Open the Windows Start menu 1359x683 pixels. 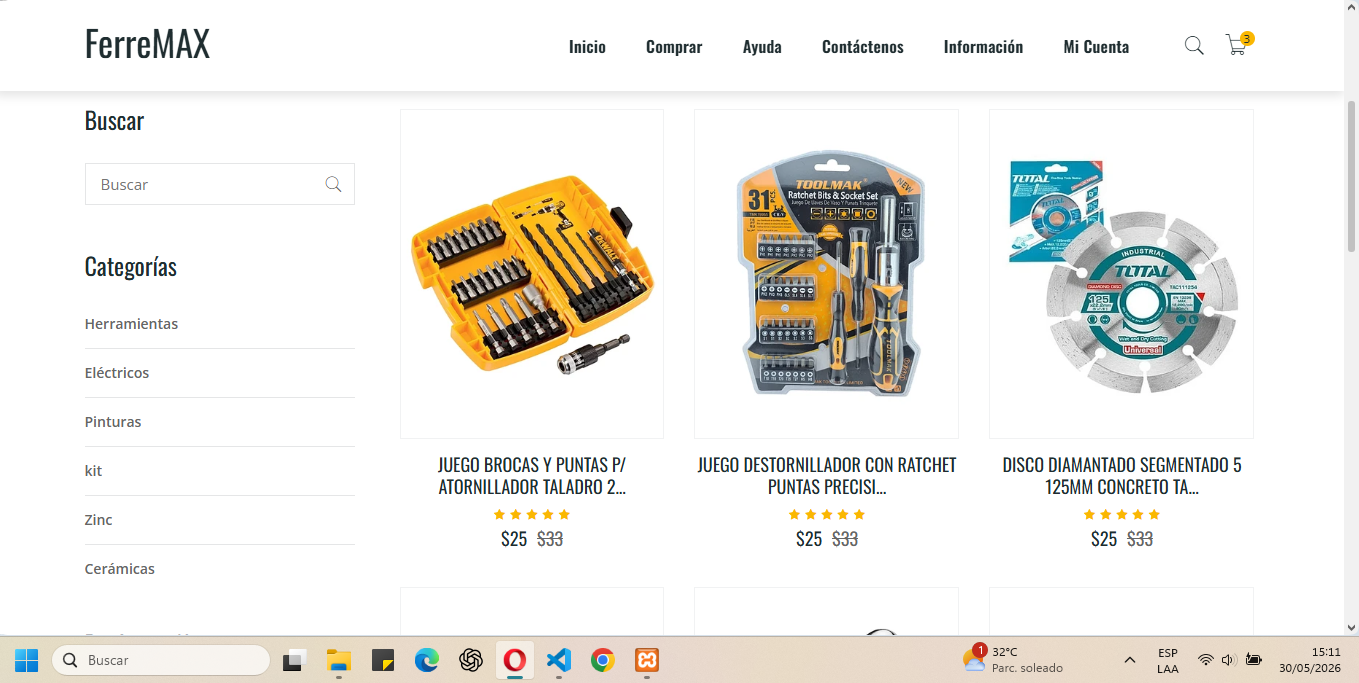tap(27, 660)
